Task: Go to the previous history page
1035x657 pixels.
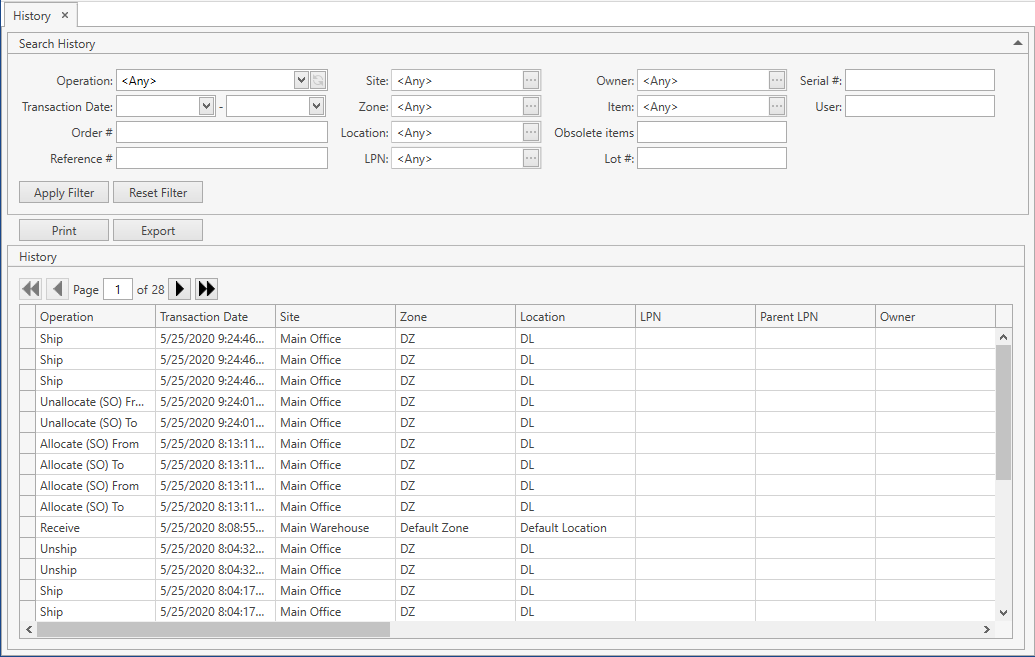Action: (x=58, y=289)
